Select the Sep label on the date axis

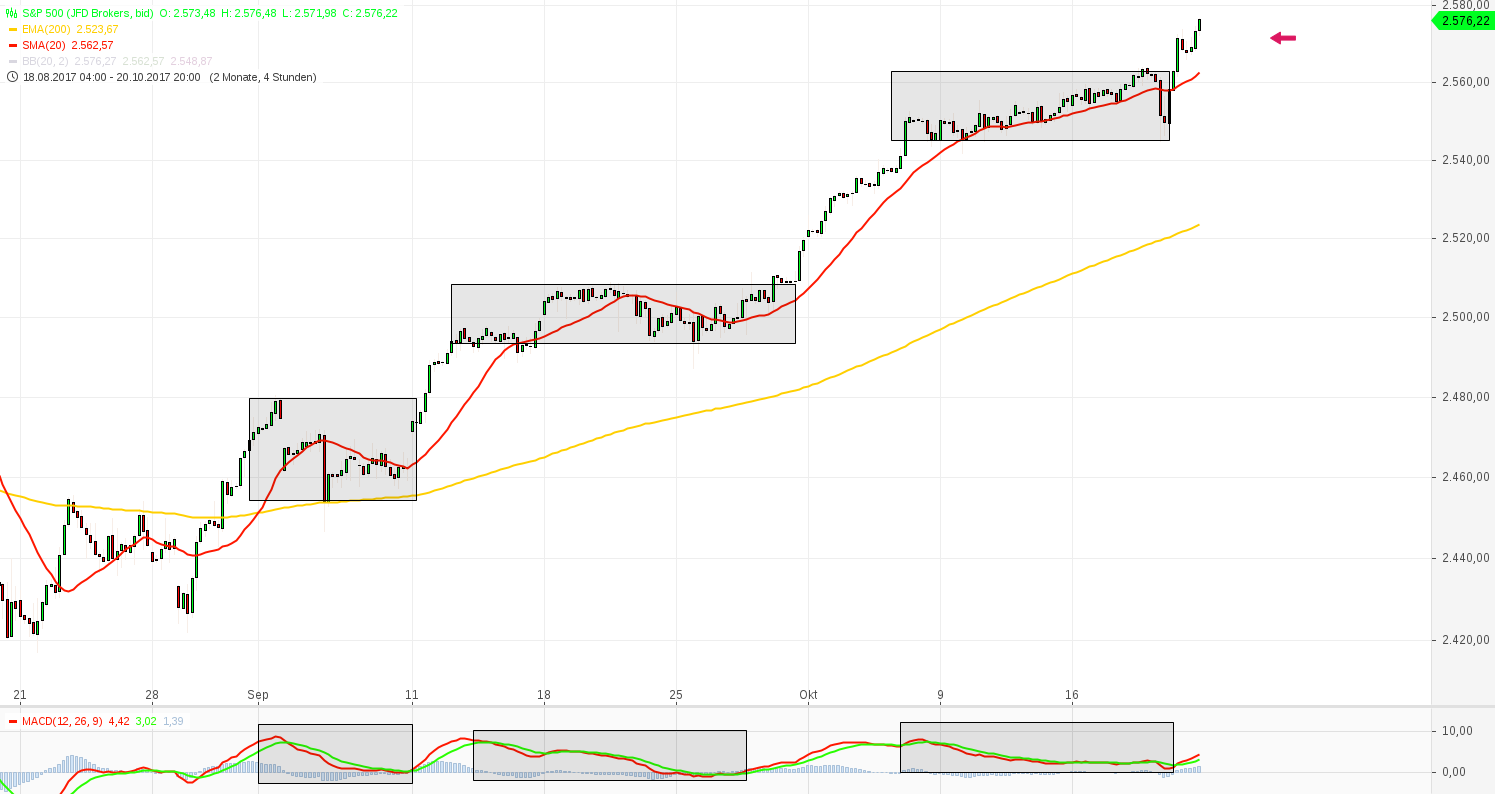(259, 694)
